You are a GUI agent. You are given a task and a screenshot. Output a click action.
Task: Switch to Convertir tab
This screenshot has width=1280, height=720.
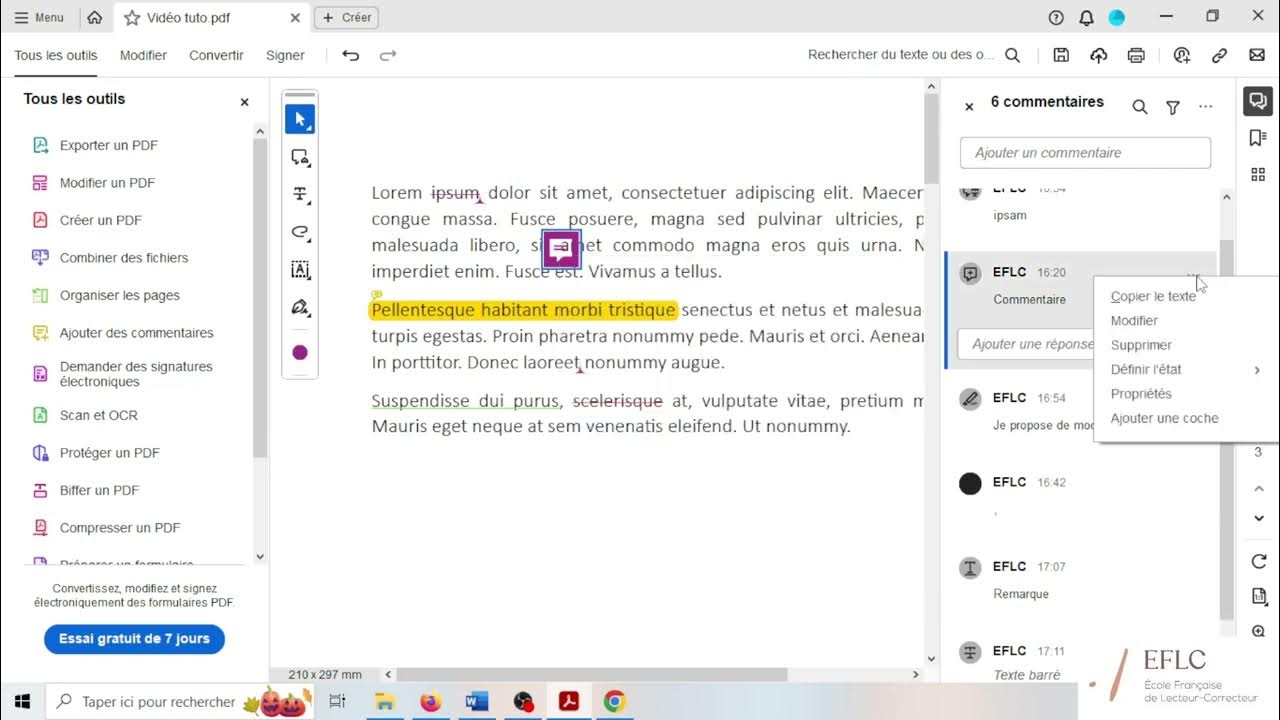point(216,55)
